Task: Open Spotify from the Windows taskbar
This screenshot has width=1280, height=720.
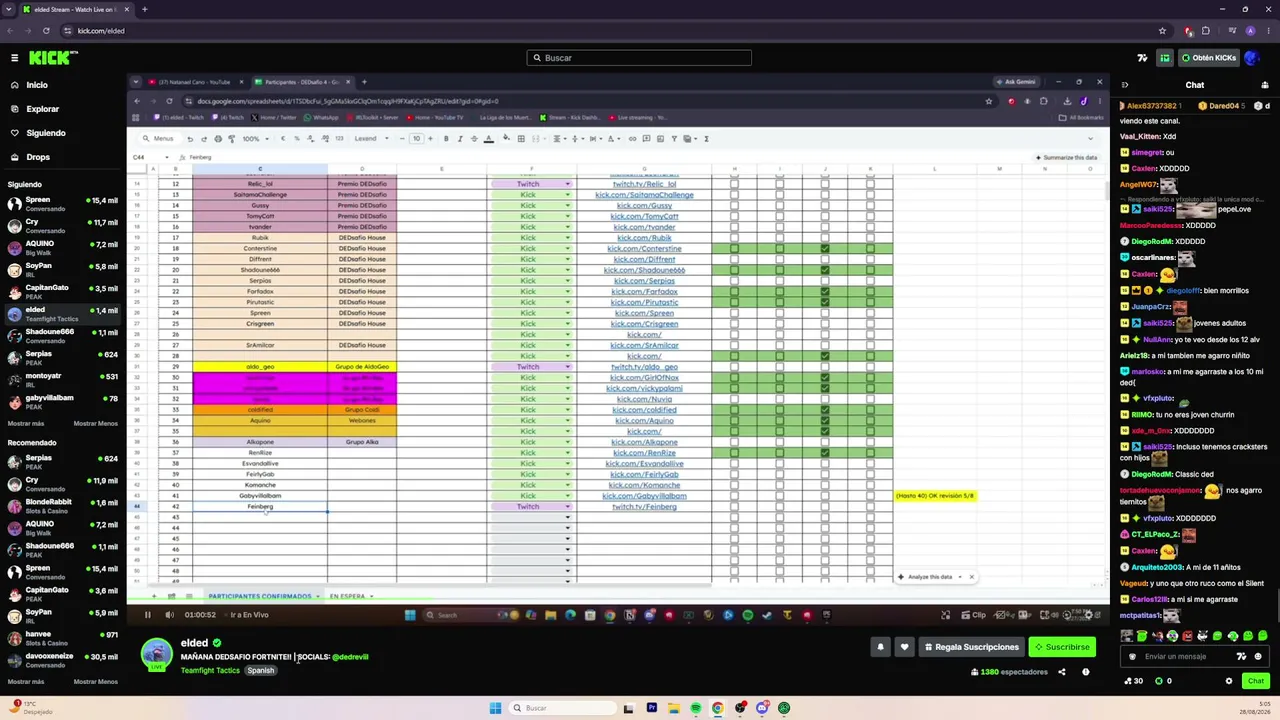Action: click(695, 708)
